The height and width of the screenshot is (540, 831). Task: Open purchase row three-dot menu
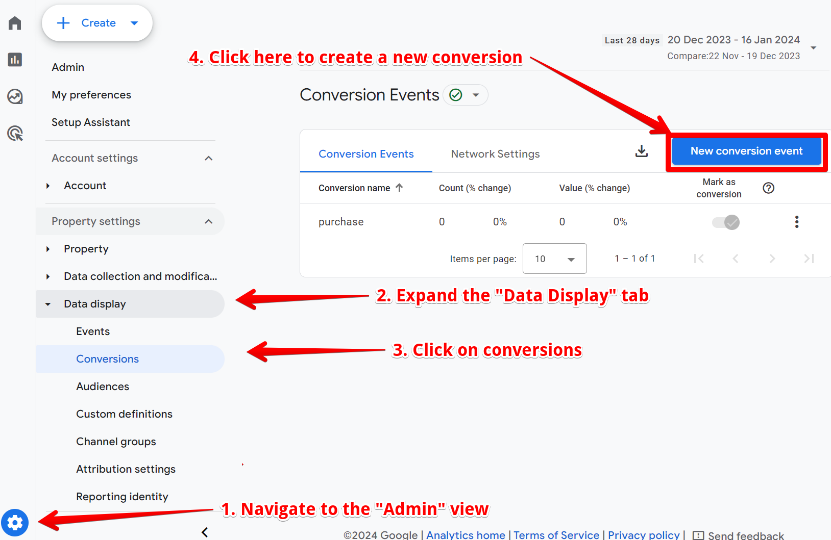[796, 222]
